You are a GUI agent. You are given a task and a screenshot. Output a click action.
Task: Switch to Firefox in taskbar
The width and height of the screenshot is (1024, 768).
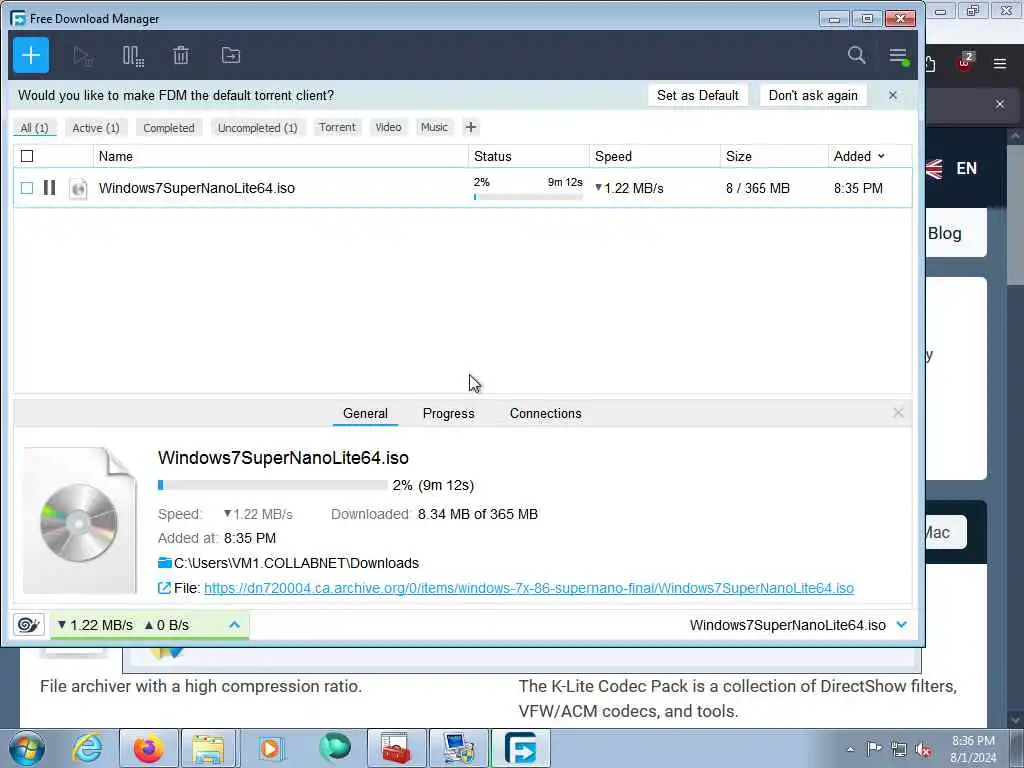pyautogui.click(x=148, y=748)
